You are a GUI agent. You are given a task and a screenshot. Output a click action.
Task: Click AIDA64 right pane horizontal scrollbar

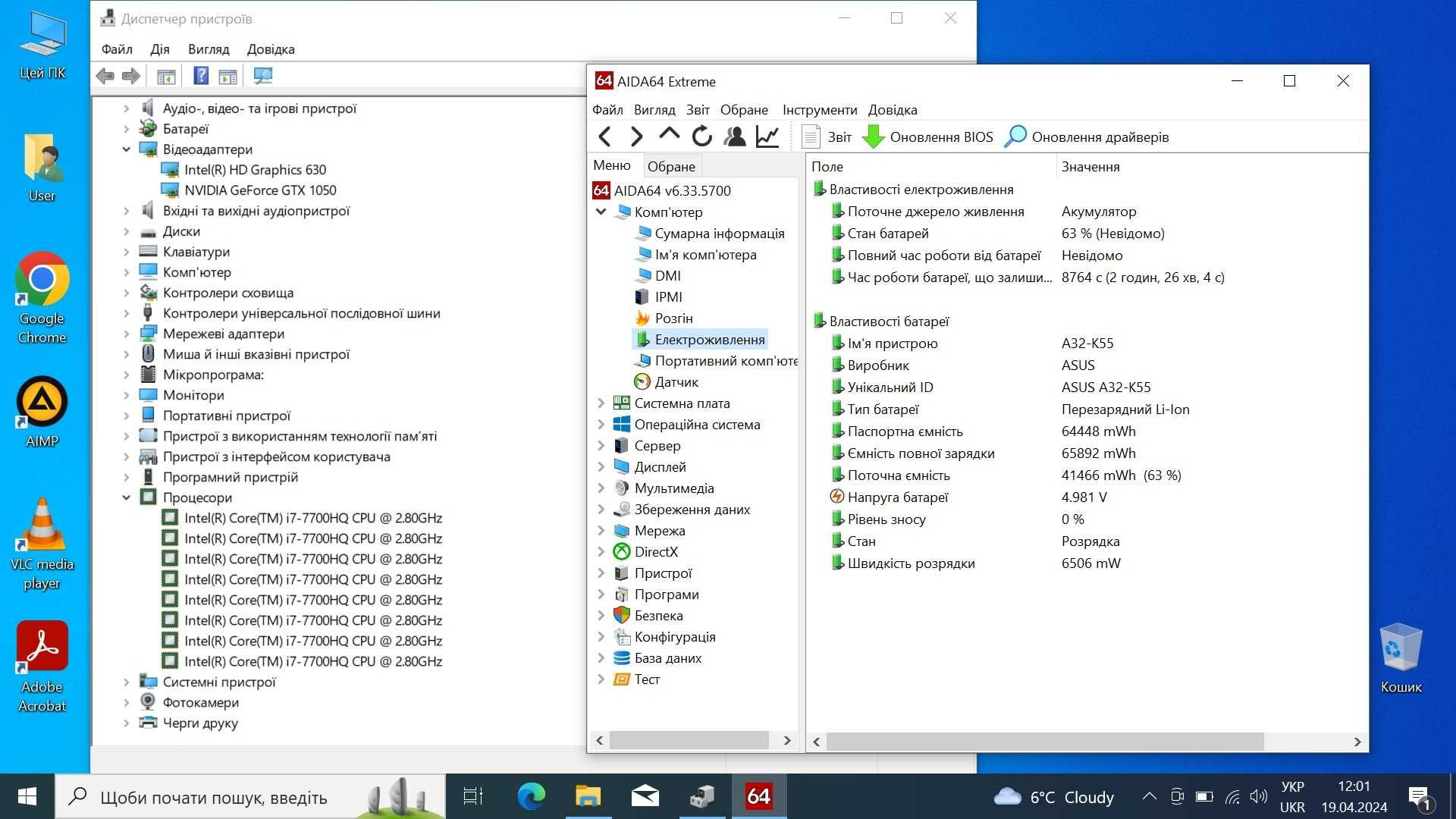1045,741
